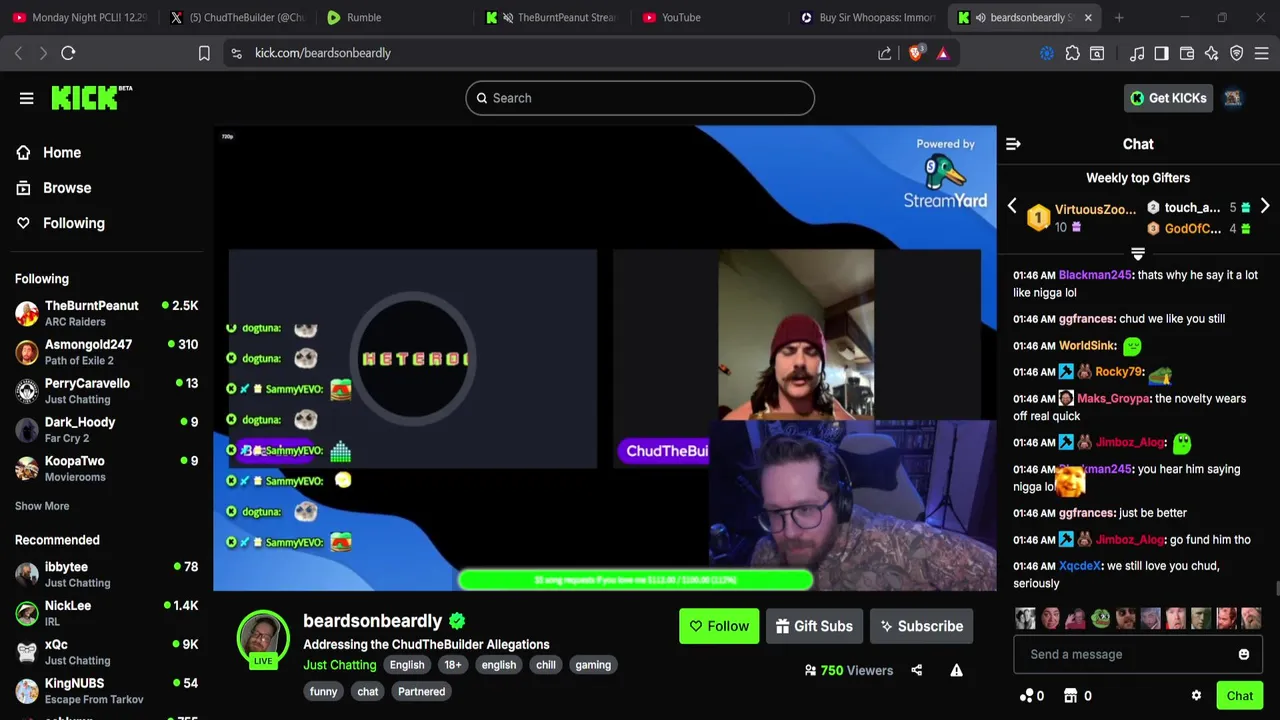Click the green Chat send button
Screen dimensions: 1280x720
[1240, 696]
